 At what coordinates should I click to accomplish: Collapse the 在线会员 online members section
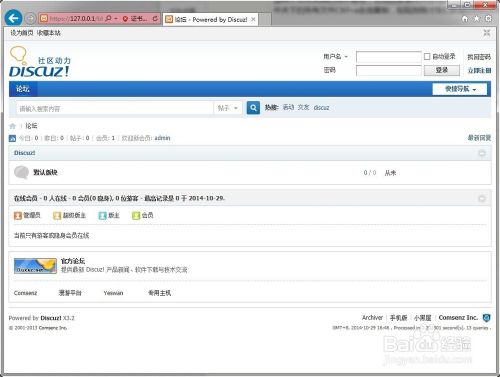coord(482,199)
